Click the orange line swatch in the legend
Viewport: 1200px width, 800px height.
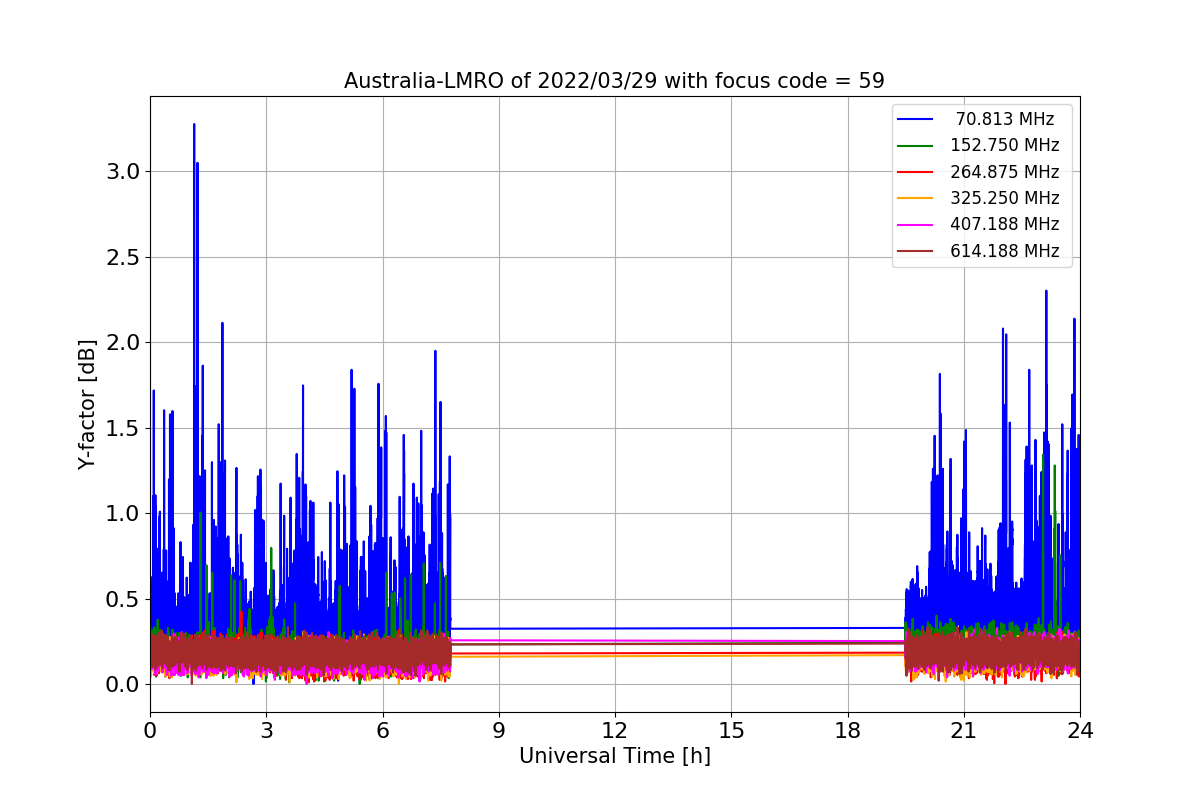tap(916, 199)
